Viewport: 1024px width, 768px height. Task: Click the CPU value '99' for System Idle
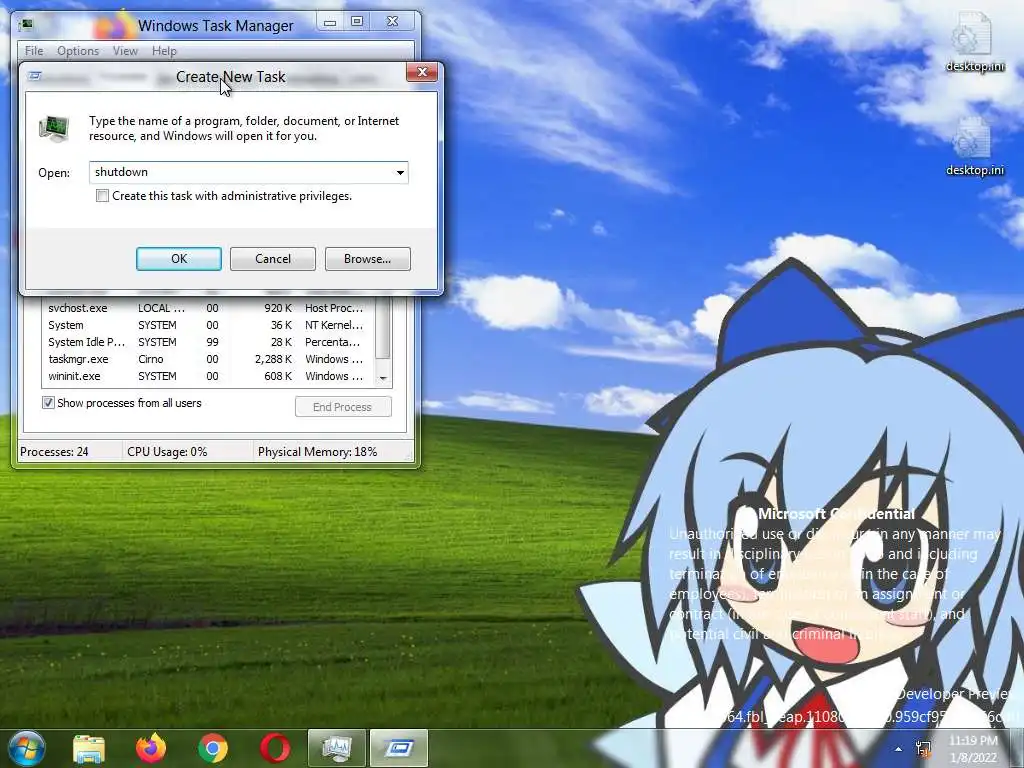(x=212, y=342)
